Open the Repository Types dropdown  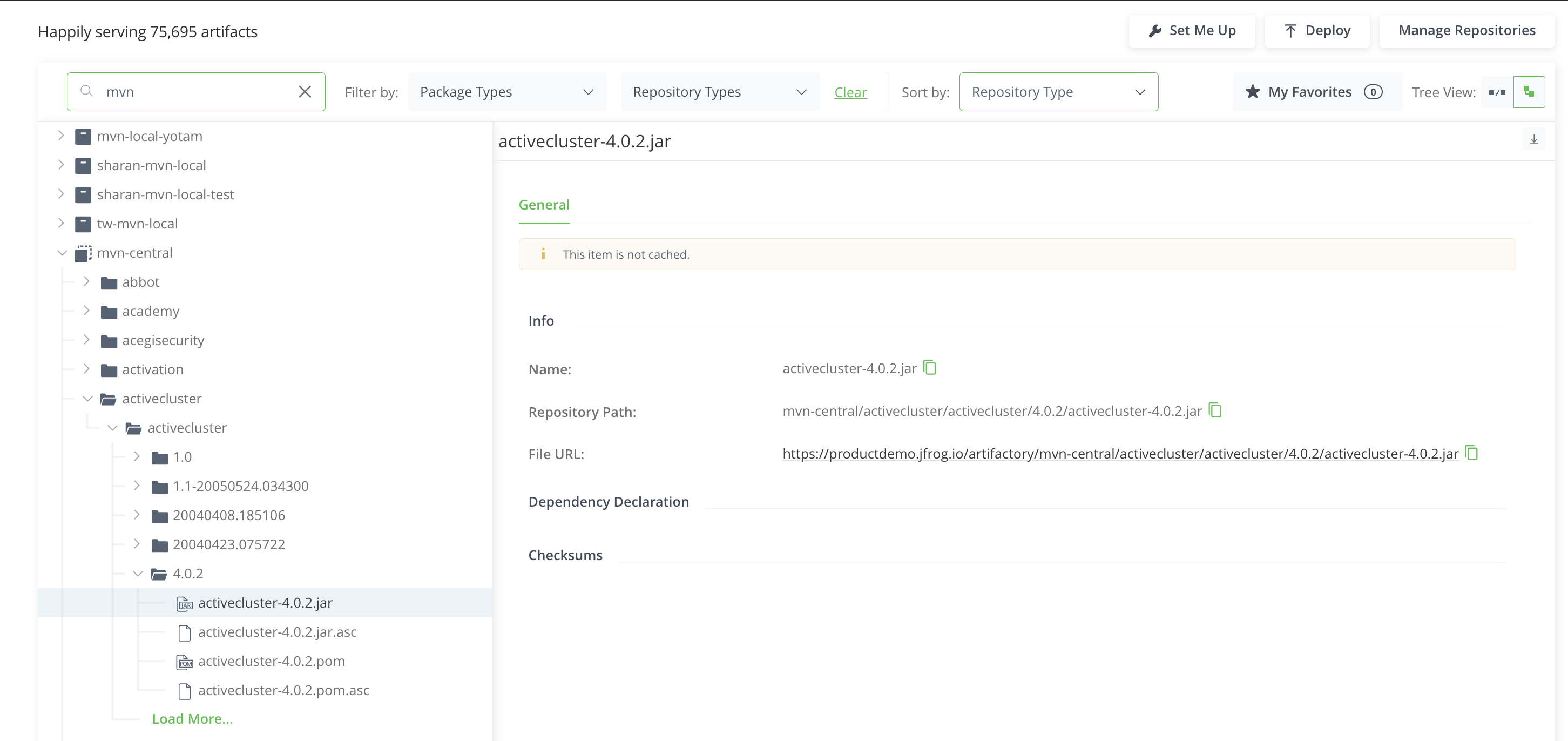coord(720,92)
